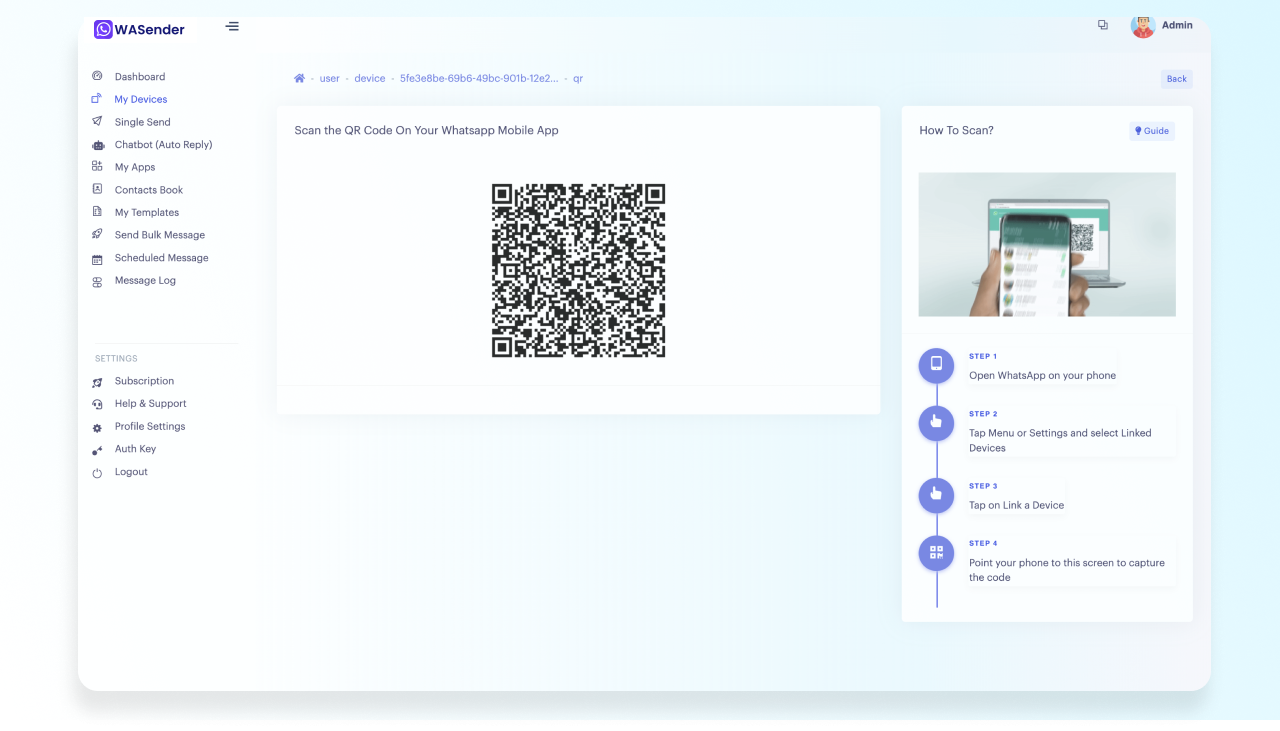
Task: Open Message Log menu item
Action: 145,281
